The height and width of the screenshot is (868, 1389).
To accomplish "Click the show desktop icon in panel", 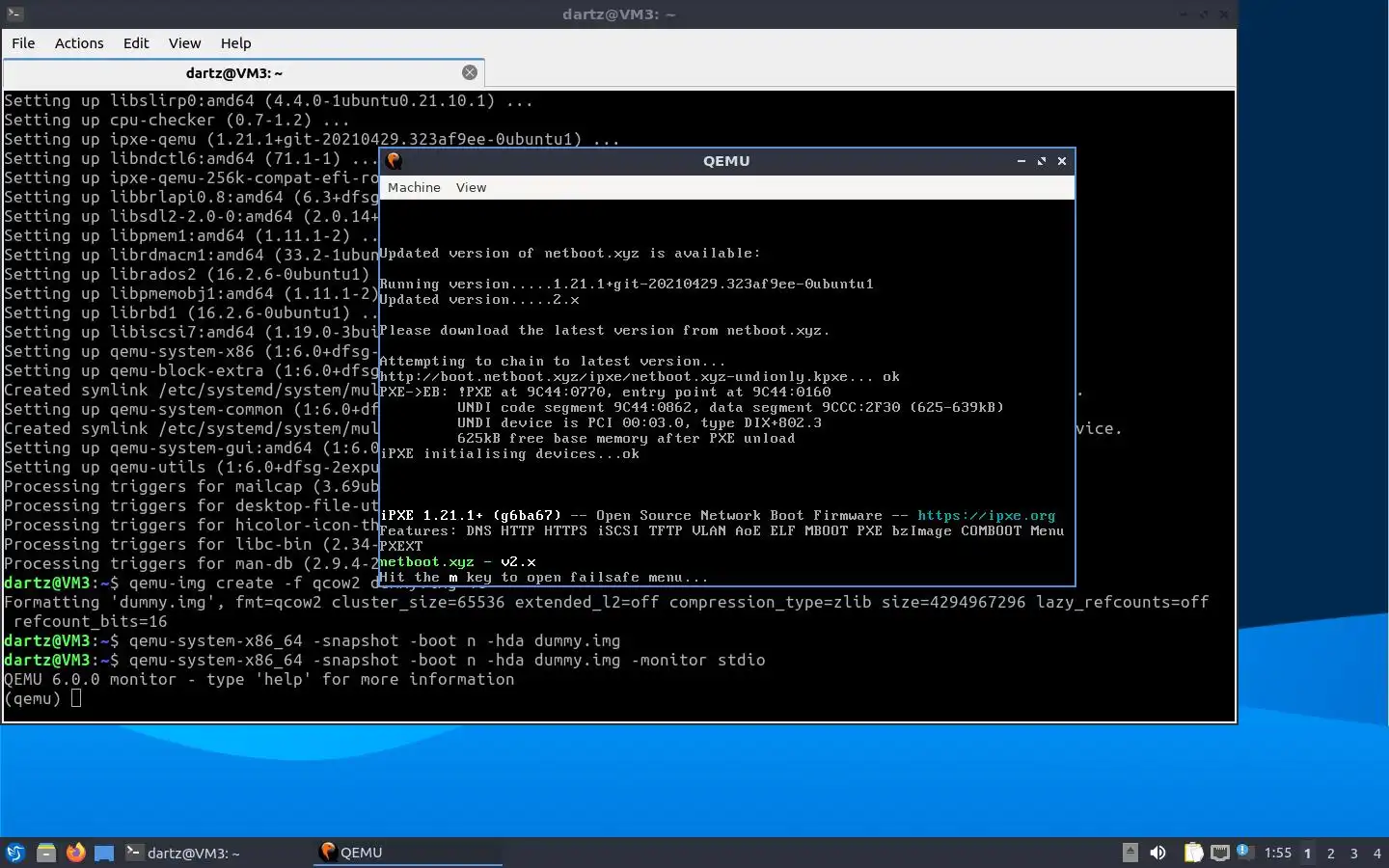I will (x=104, y=853).
